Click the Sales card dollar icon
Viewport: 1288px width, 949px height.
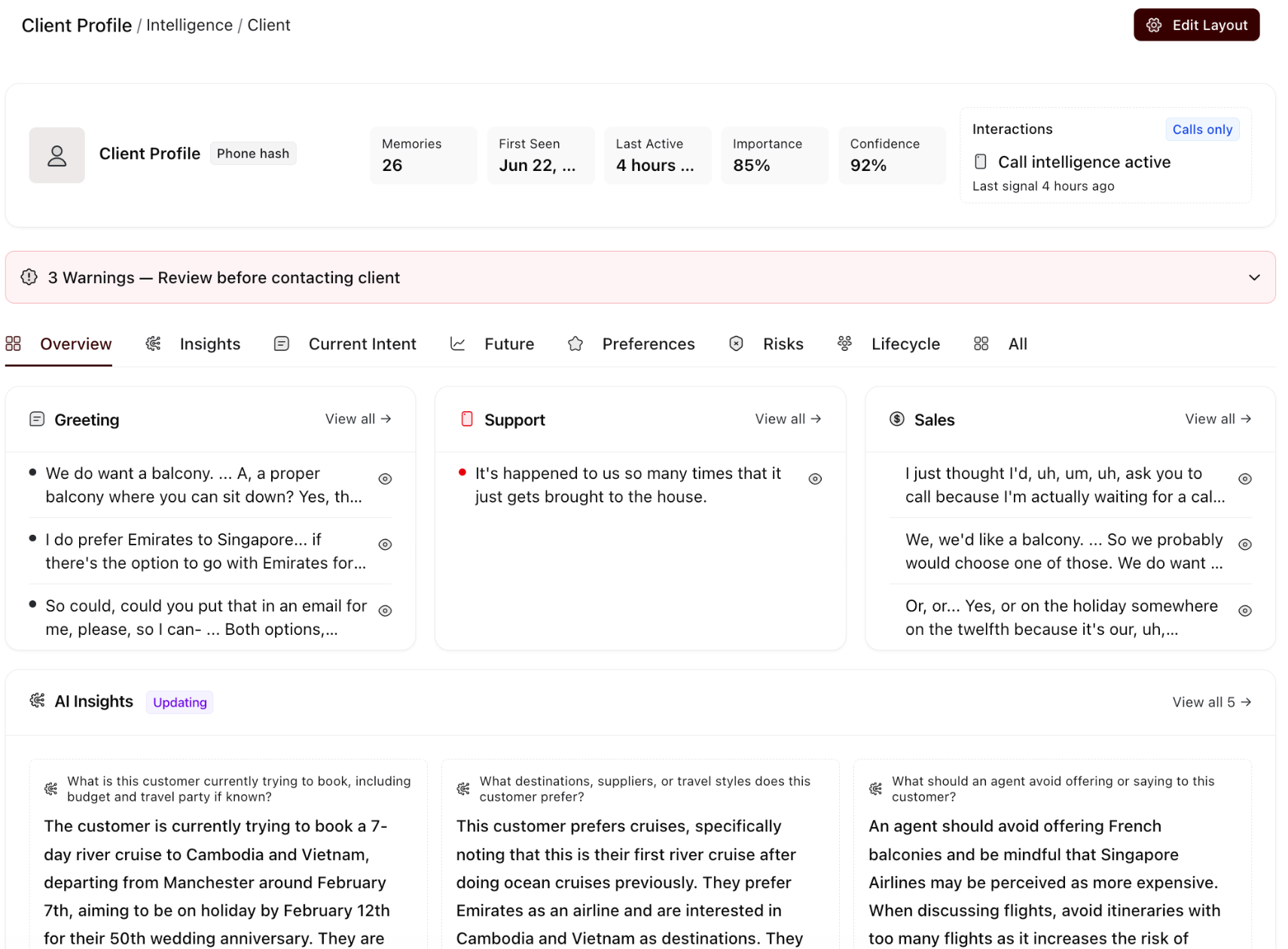[x=897, y=420]
